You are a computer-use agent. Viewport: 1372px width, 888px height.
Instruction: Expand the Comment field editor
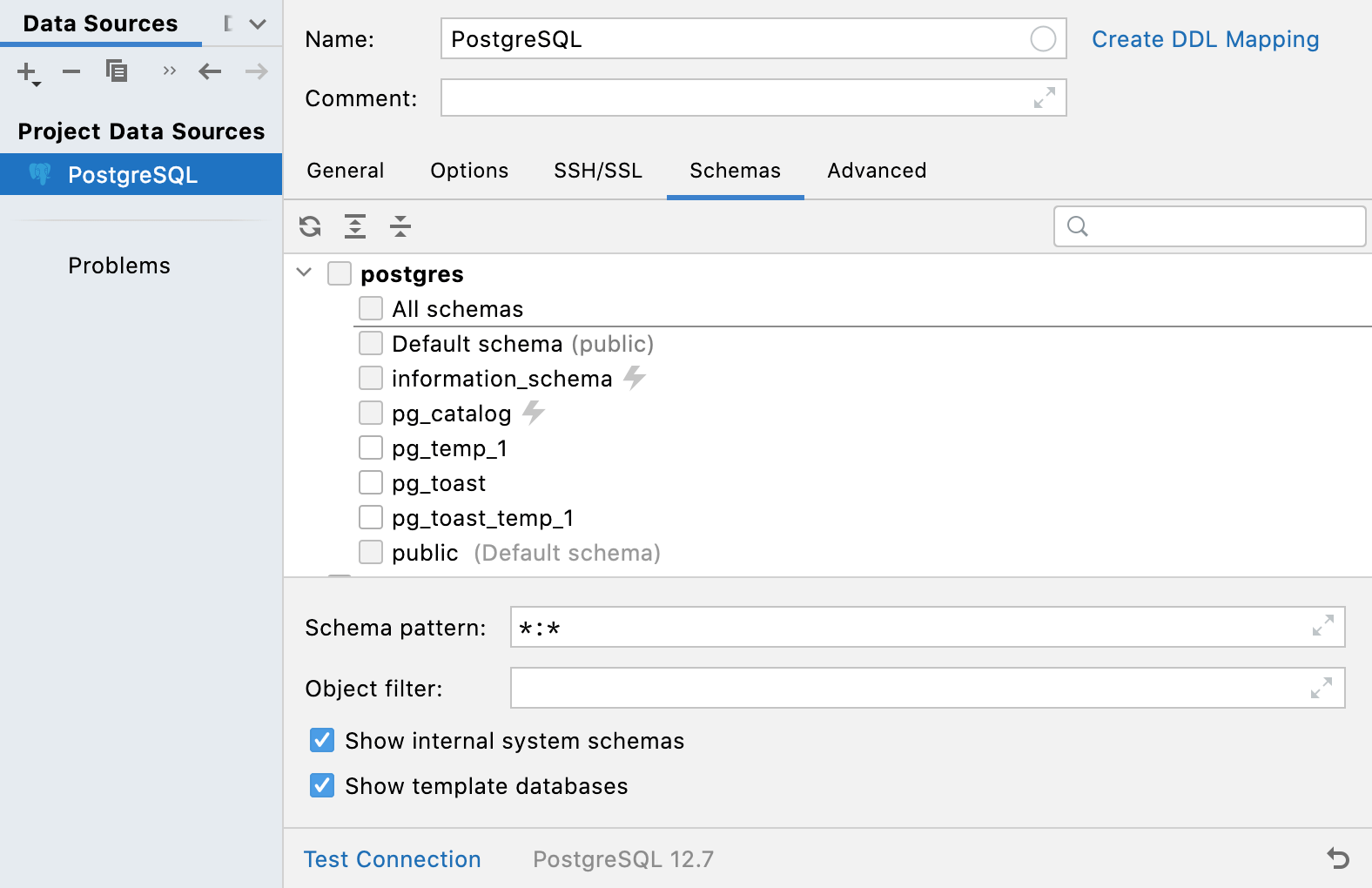pyautogui.click(x=1045, y=98)
